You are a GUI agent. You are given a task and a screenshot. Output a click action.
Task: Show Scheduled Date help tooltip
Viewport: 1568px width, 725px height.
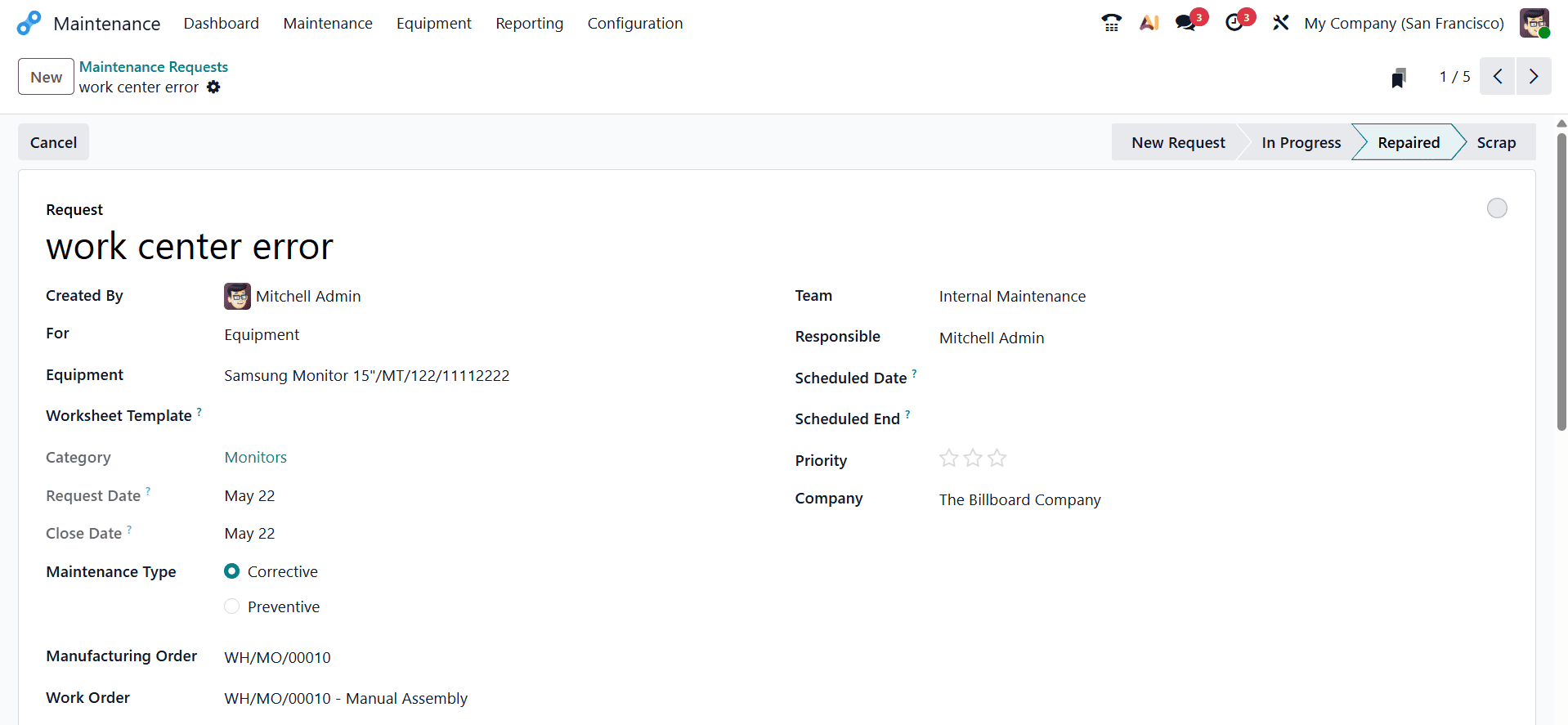coord(914,374)
